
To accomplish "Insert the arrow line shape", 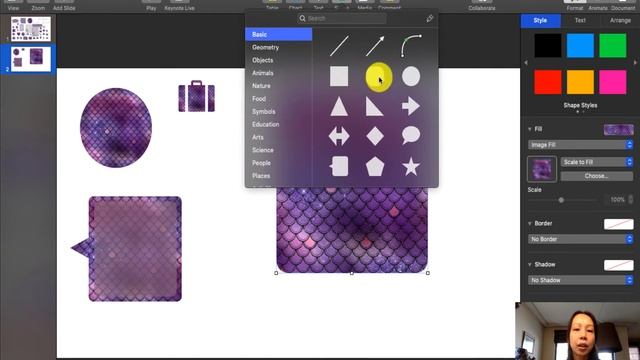I will pyautogui.click(x=375, y=46).
